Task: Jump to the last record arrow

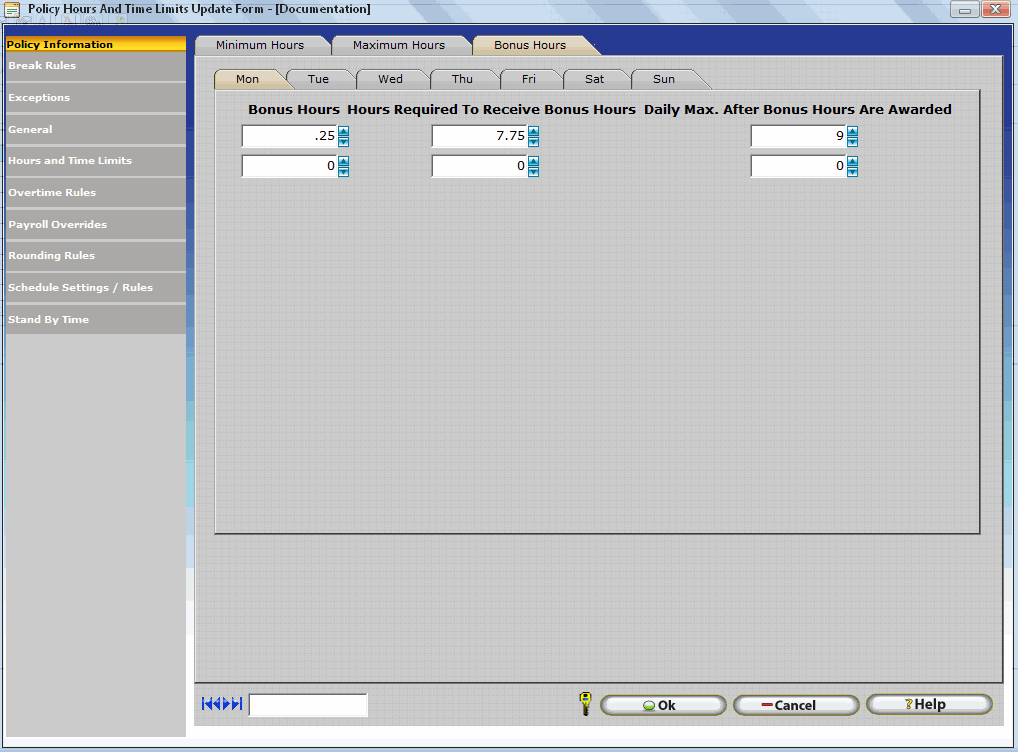Action: (237, 704)
